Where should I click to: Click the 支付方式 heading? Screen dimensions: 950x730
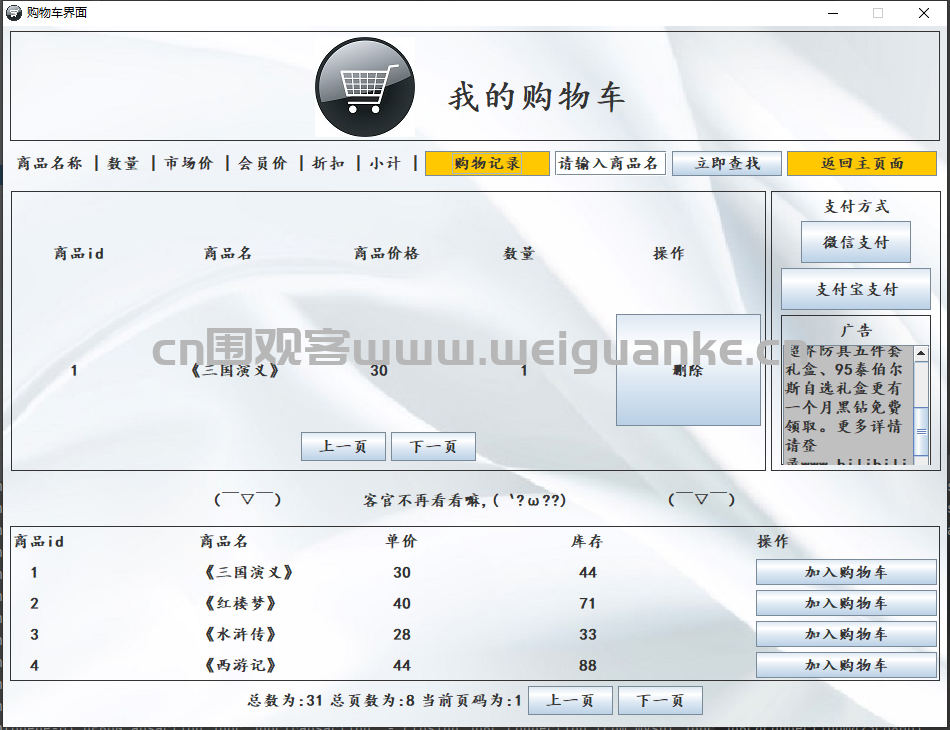[x=856, y=207]
